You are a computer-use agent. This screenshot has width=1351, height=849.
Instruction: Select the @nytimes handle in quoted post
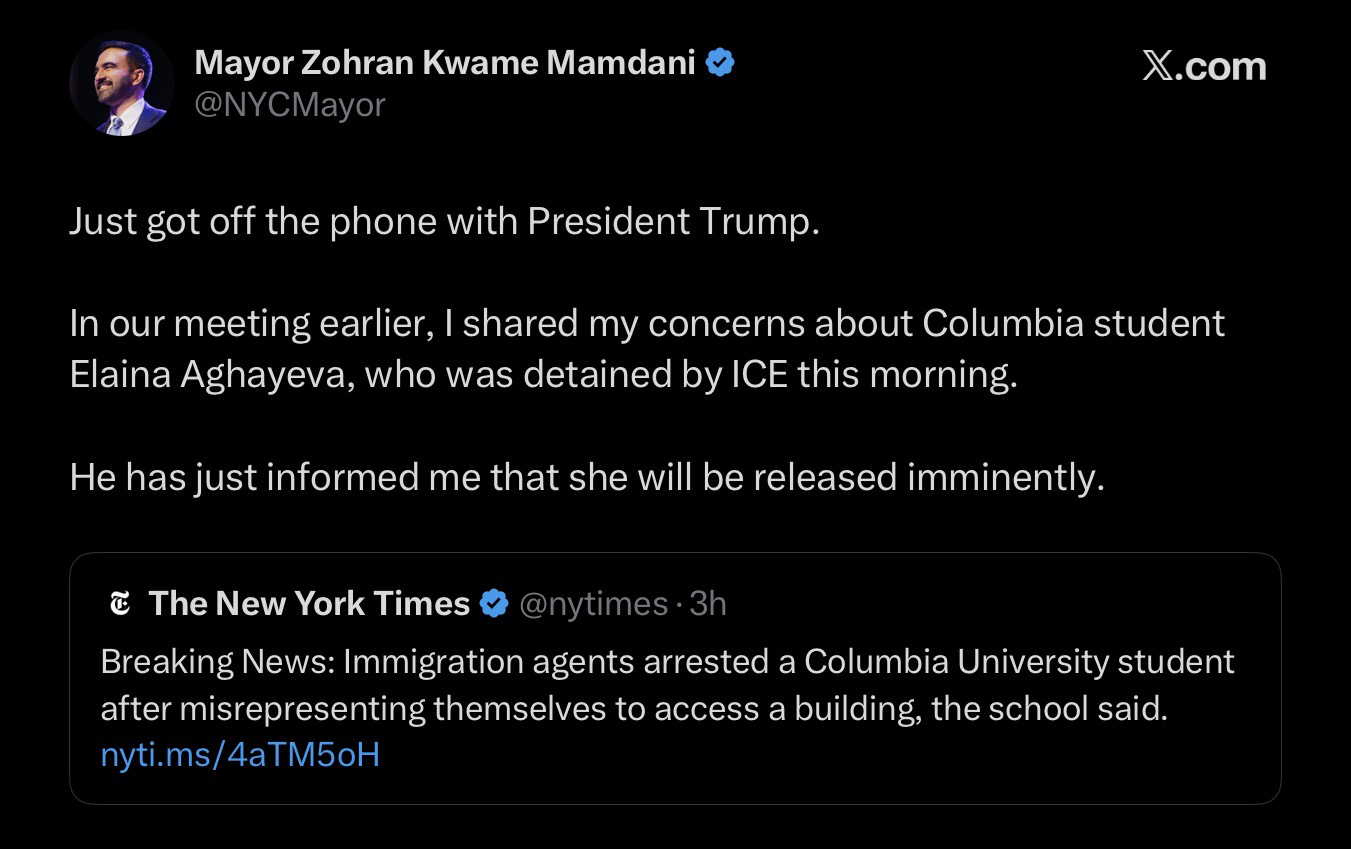pos(593,603)
